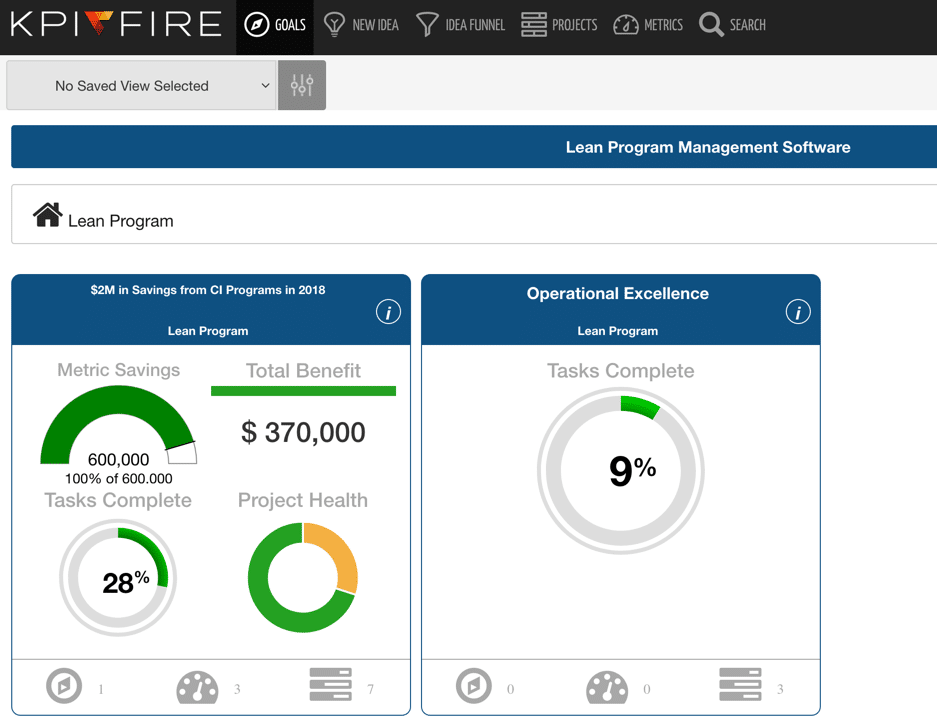Click projects count 3 on Operational Excellence card
The image size is (937, 721).
click(780, 689)
